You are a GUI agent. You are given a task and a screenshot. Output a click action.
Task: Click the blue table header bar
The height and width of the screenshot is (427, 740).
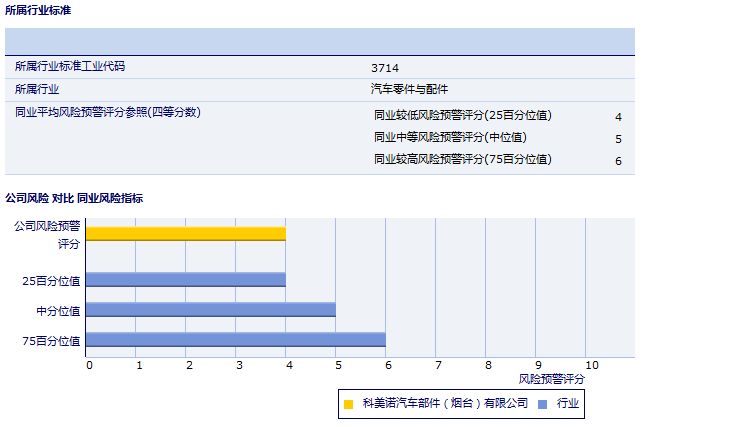coord(320,41)
